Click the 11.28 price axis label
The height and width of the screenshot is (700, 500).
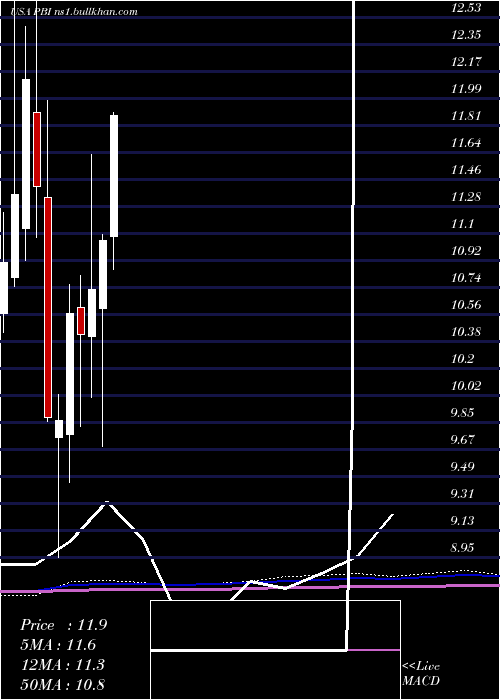pos(466,197)
